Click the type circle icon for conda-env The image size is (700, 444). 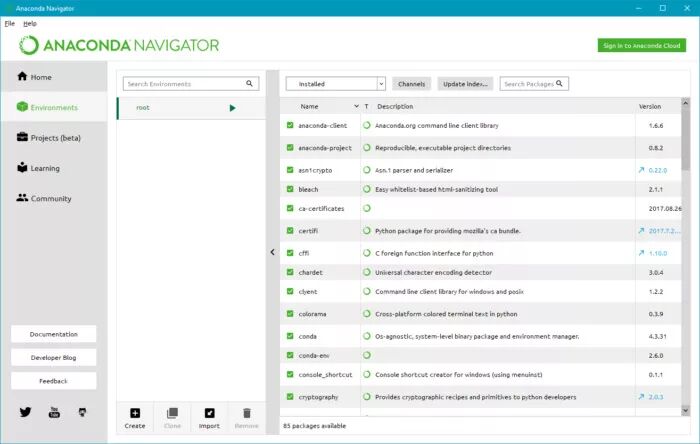[367, 355]
